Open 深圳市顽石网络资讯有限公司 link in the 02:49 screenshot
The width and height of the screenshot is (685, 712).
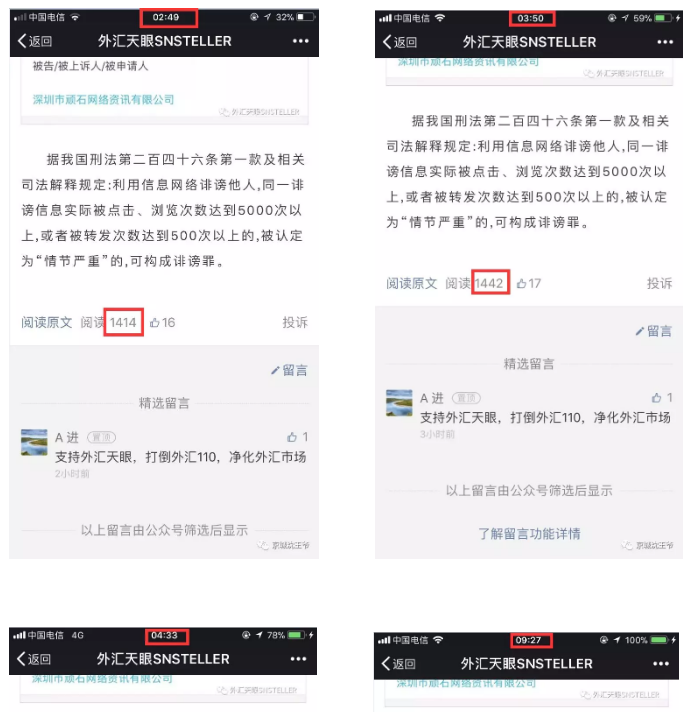coord(103,99)
